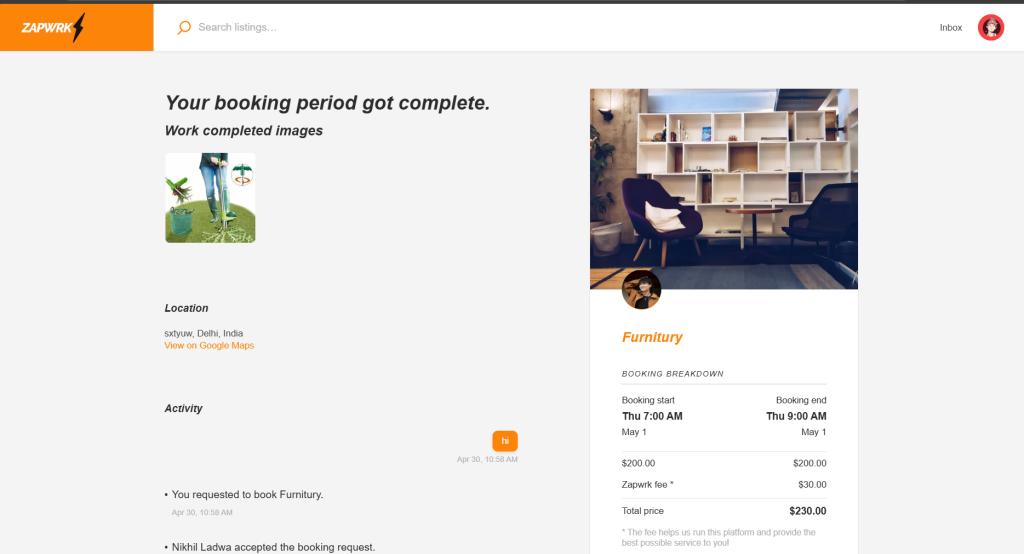Click the Booking Breakdown heading
The width and height of the screenshot is (1024, 554).
pos(672,374)
